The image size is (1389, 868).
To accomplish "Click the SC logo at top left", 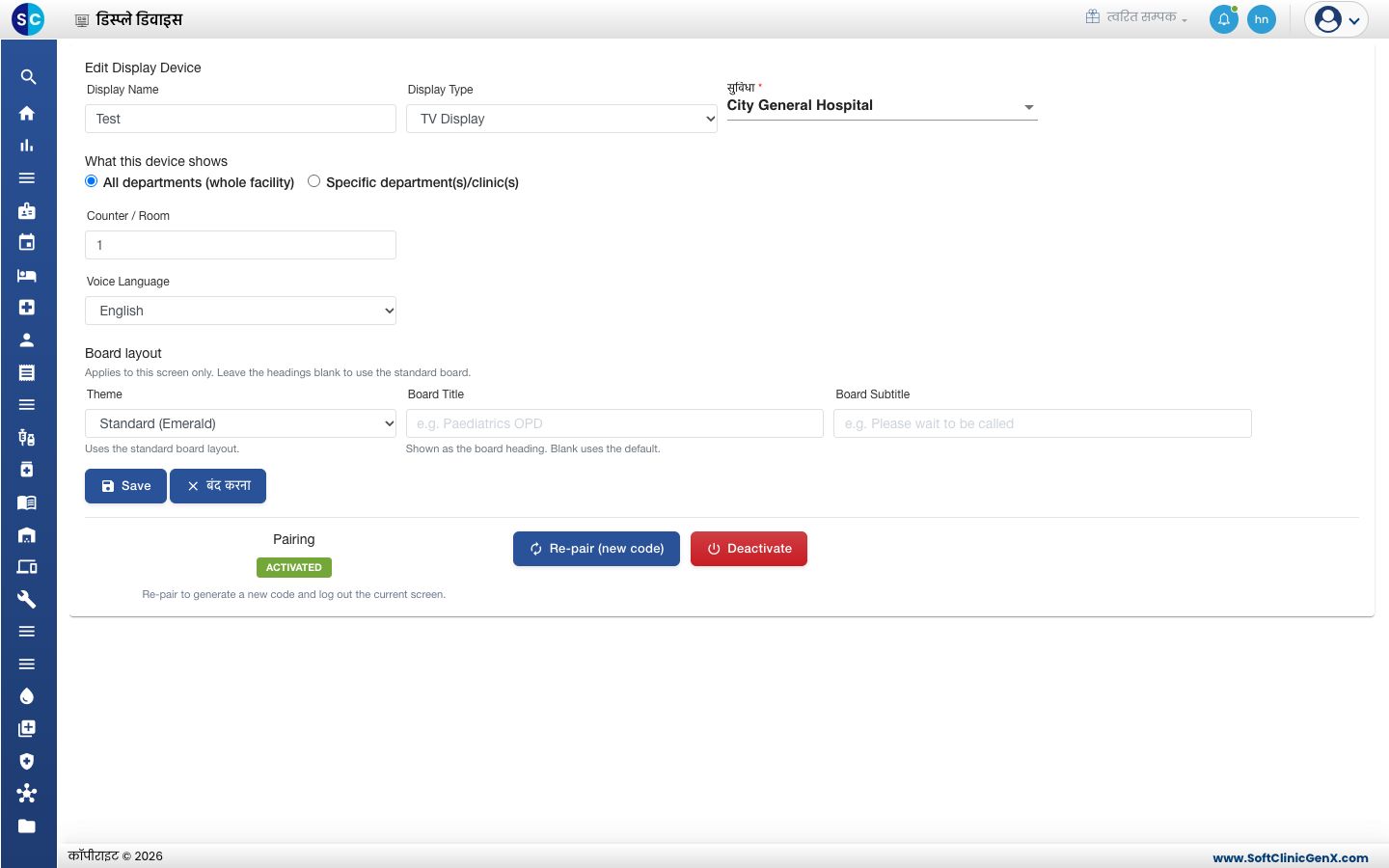I will pyautogui.click(x=28, y=18).
